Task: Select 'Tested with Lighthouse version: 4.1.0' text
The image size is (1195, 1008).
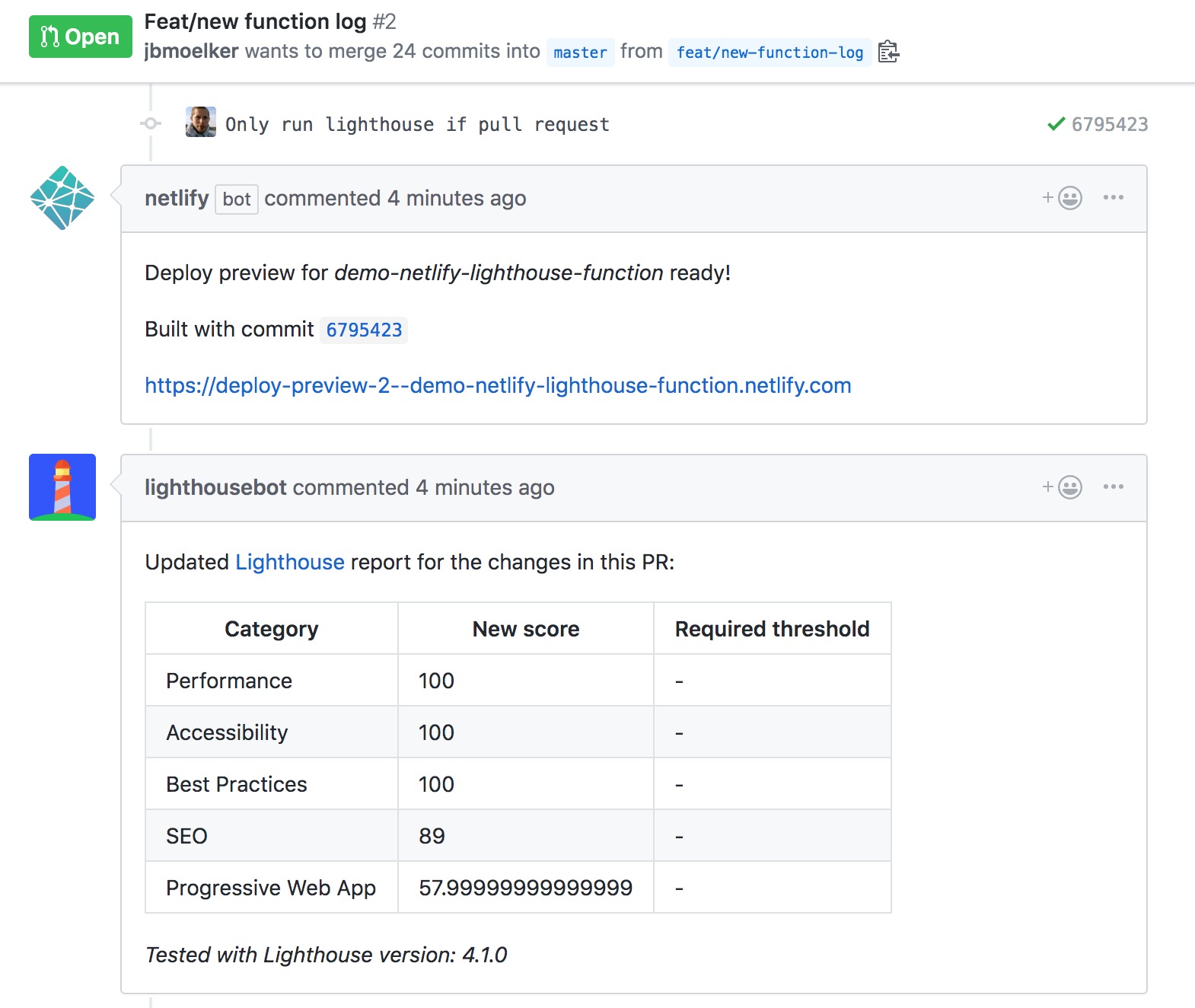Action: click(326, 955)
